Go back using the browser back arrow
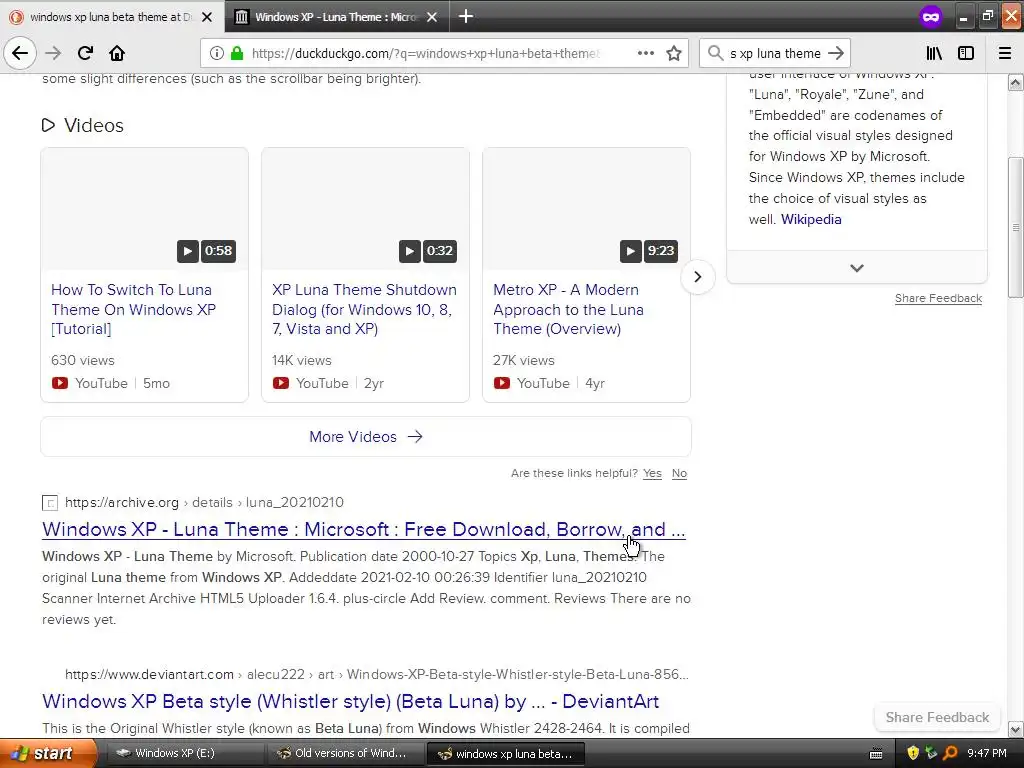This screenshot has width=1024, height=768. pos(20,54)
